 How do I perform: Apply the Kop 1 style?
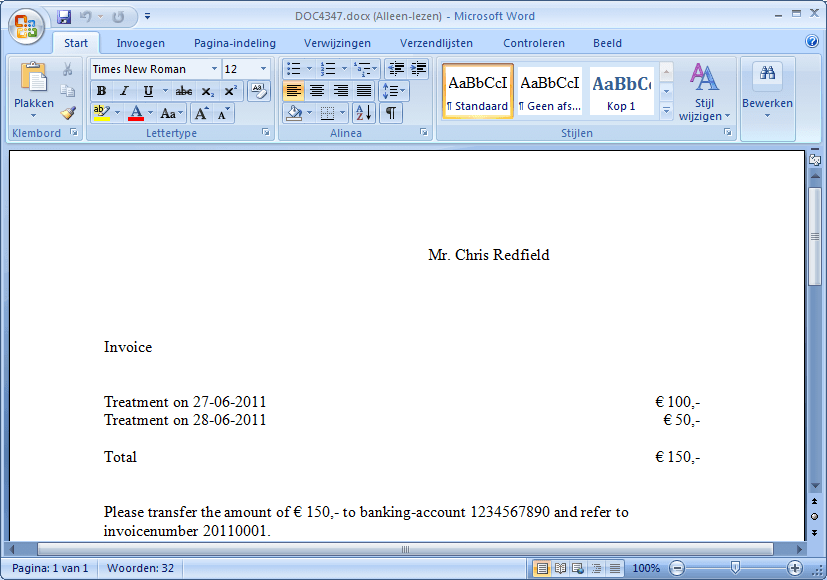pyautogui.click(x=621, y=91)
